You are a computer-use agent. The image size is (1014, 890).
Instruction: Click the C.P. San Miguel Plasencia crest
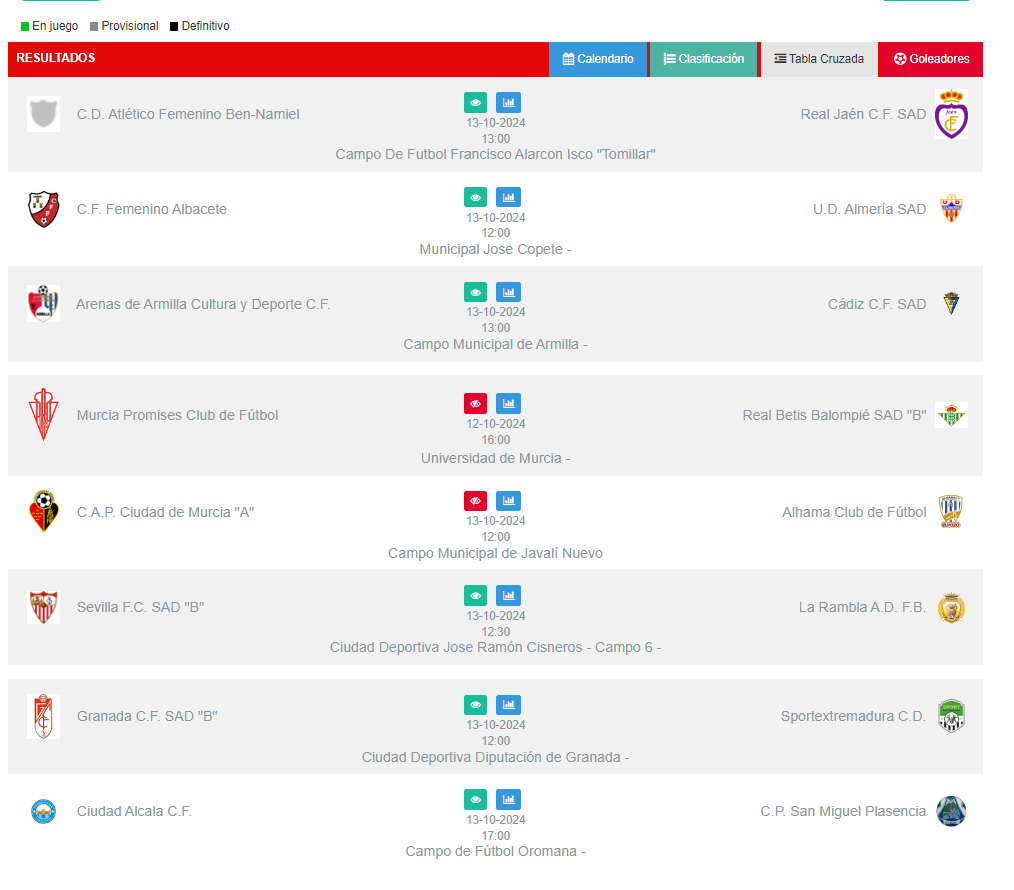point(951,811)
